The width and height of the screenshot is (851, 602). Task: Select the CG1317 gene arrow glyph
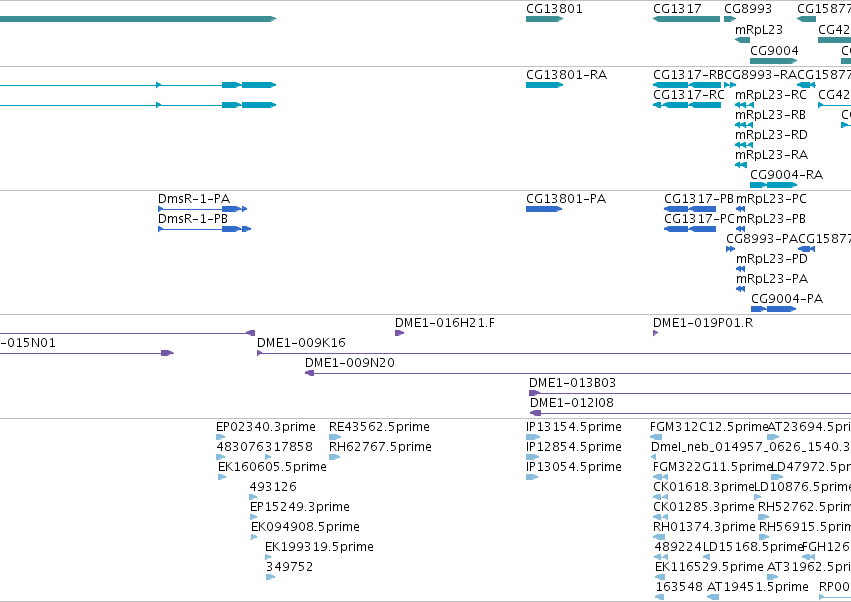pyautogui.click(x=686, y=19)
